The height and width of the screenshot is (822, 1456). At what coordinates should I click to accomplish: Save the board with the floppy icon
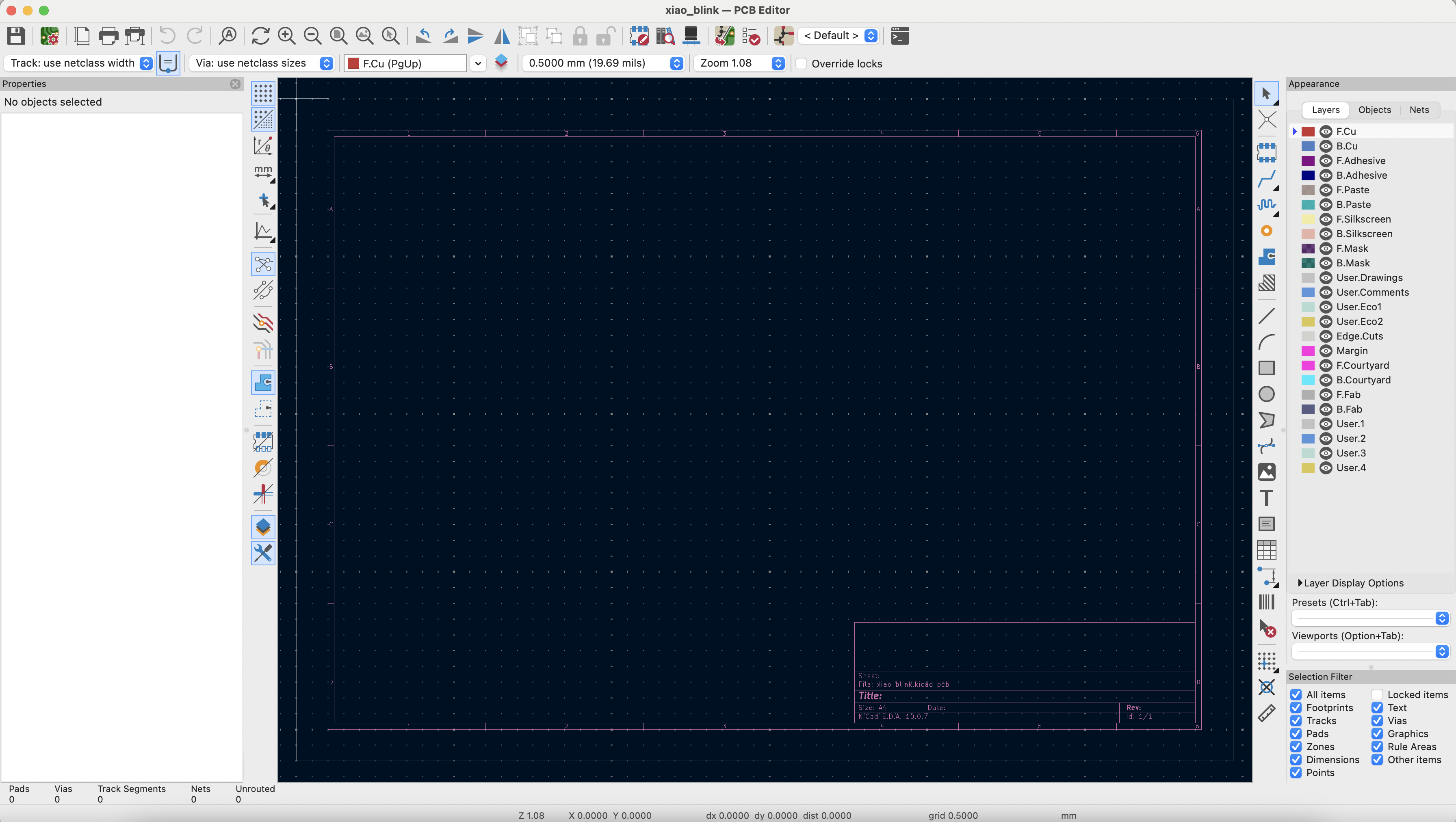click(x=16, y=36)
